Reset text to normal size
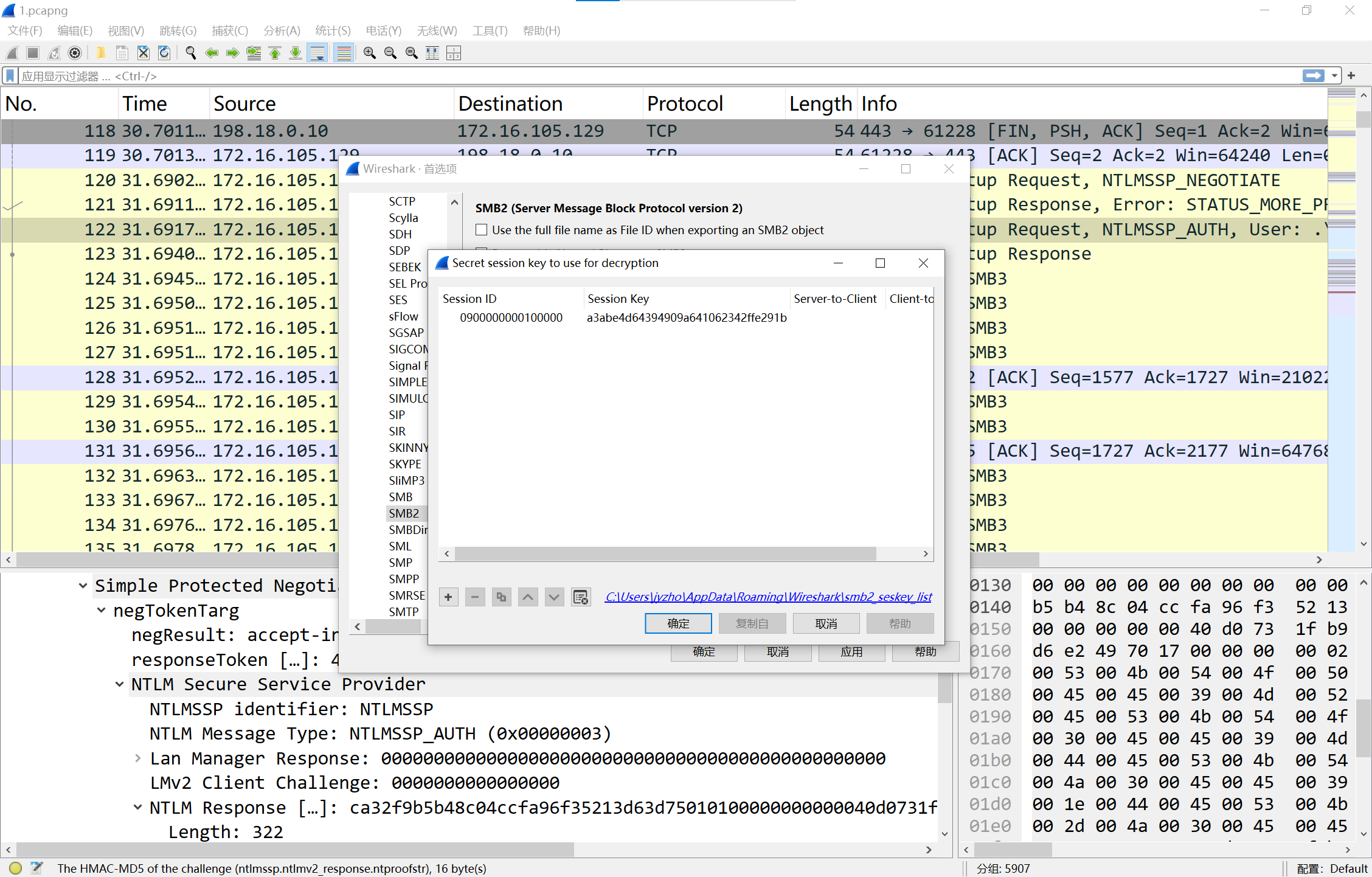1372x877 pixels. (x=412, y=54)
